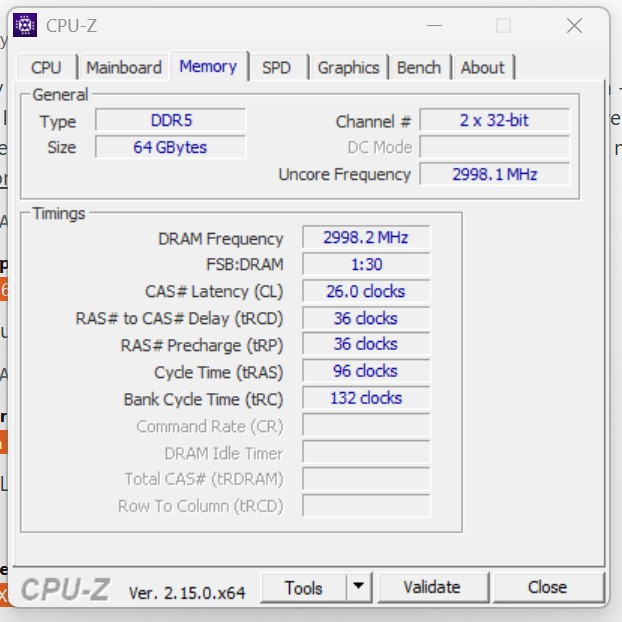This screenshot has height=622, width=622.
Task: Click the empty Row To Column (tRCD) field
Action: [x=366, y=506]
